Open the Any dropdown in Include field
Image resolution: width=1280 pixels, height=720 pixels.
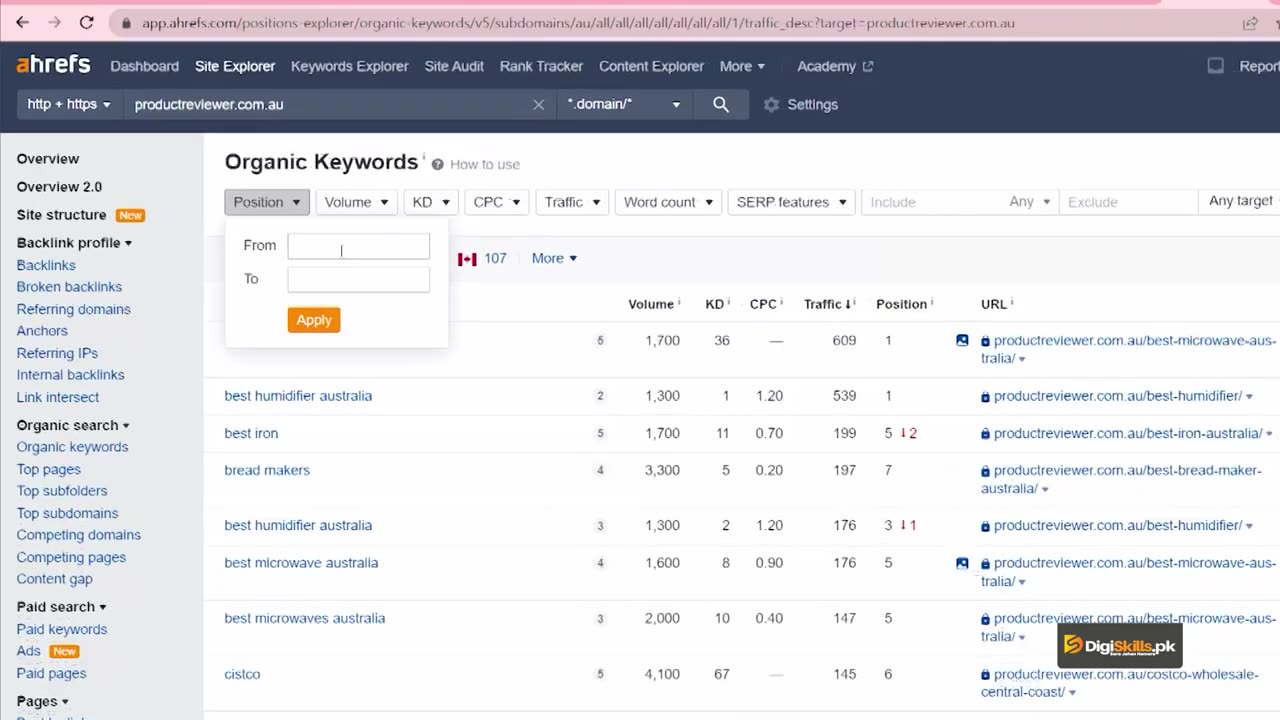pos(1030,202)
